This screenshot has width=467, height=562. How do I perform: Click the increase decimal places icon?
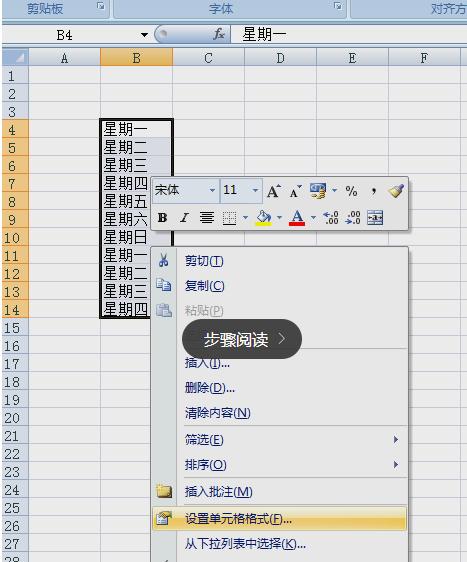point(330,218)
